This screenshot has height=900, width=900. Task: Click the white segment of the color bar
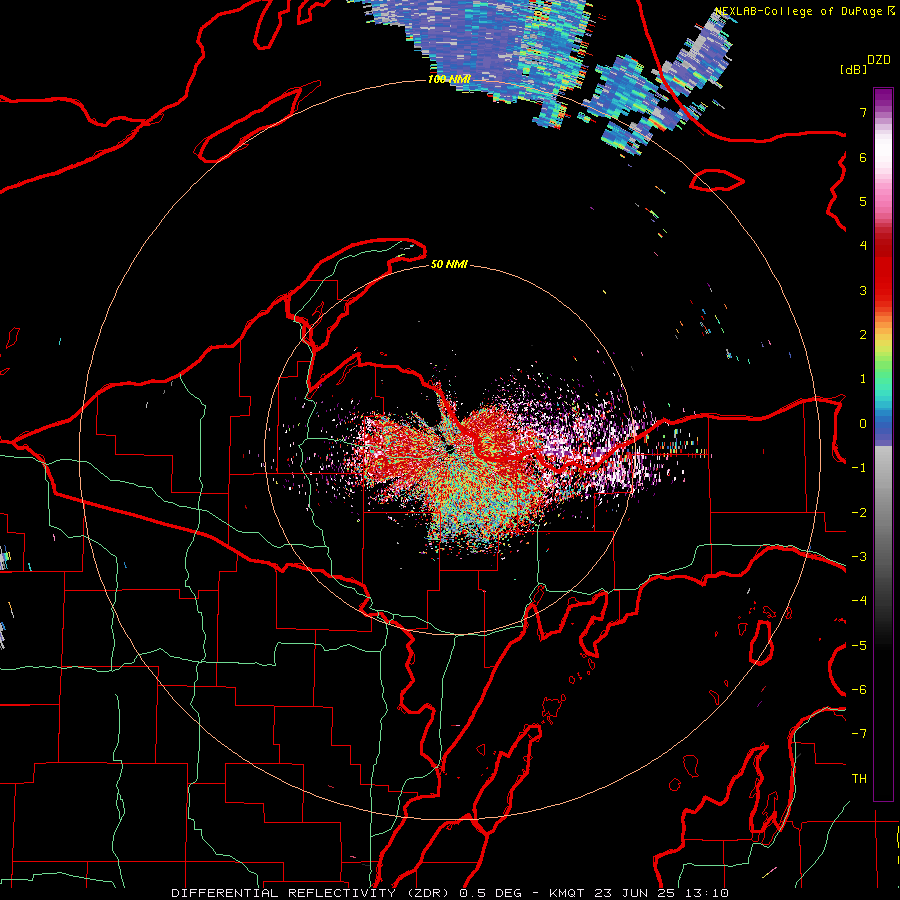[x=883, y=149]
